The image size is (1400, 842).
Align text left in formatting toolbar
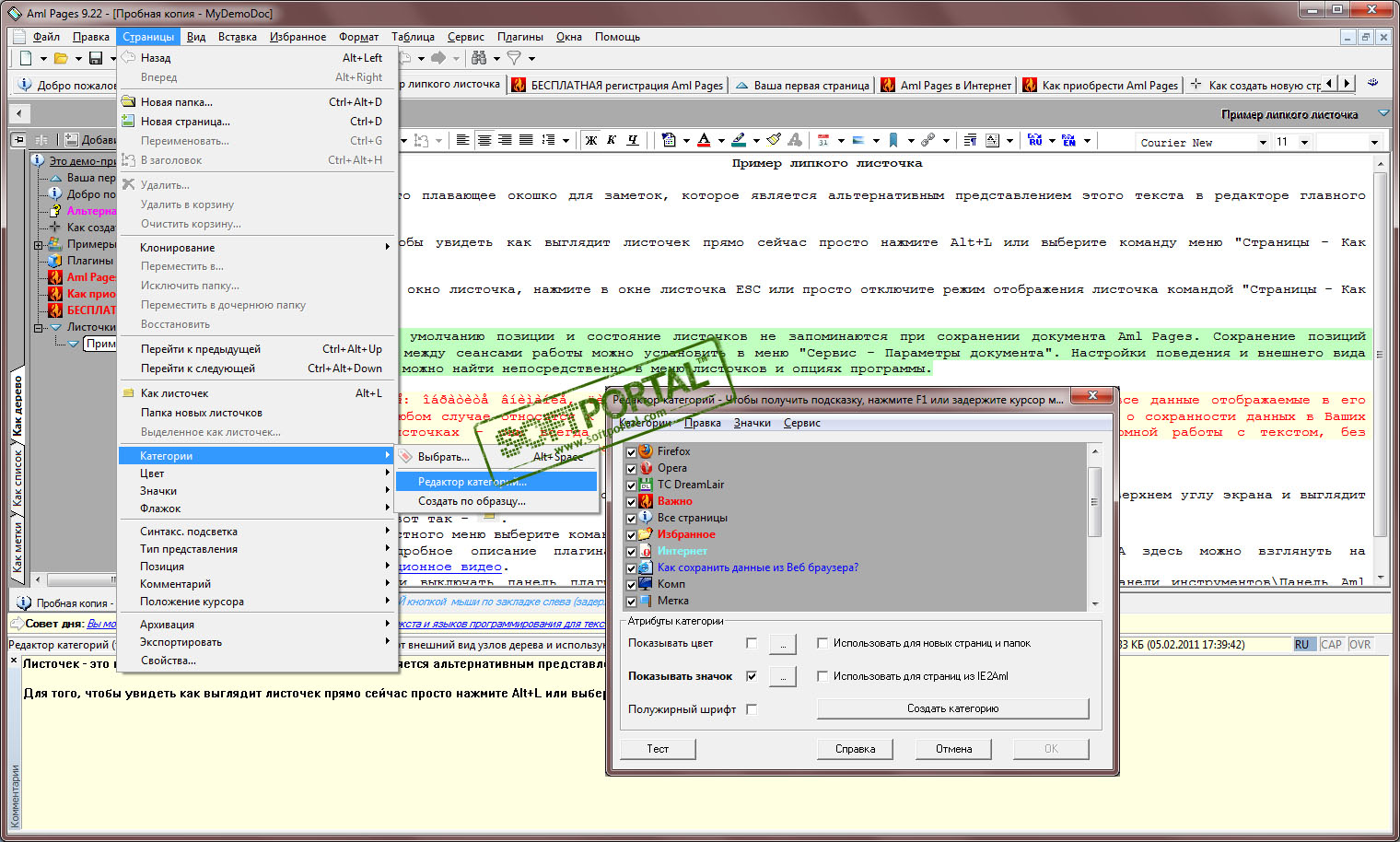[462, 140]
